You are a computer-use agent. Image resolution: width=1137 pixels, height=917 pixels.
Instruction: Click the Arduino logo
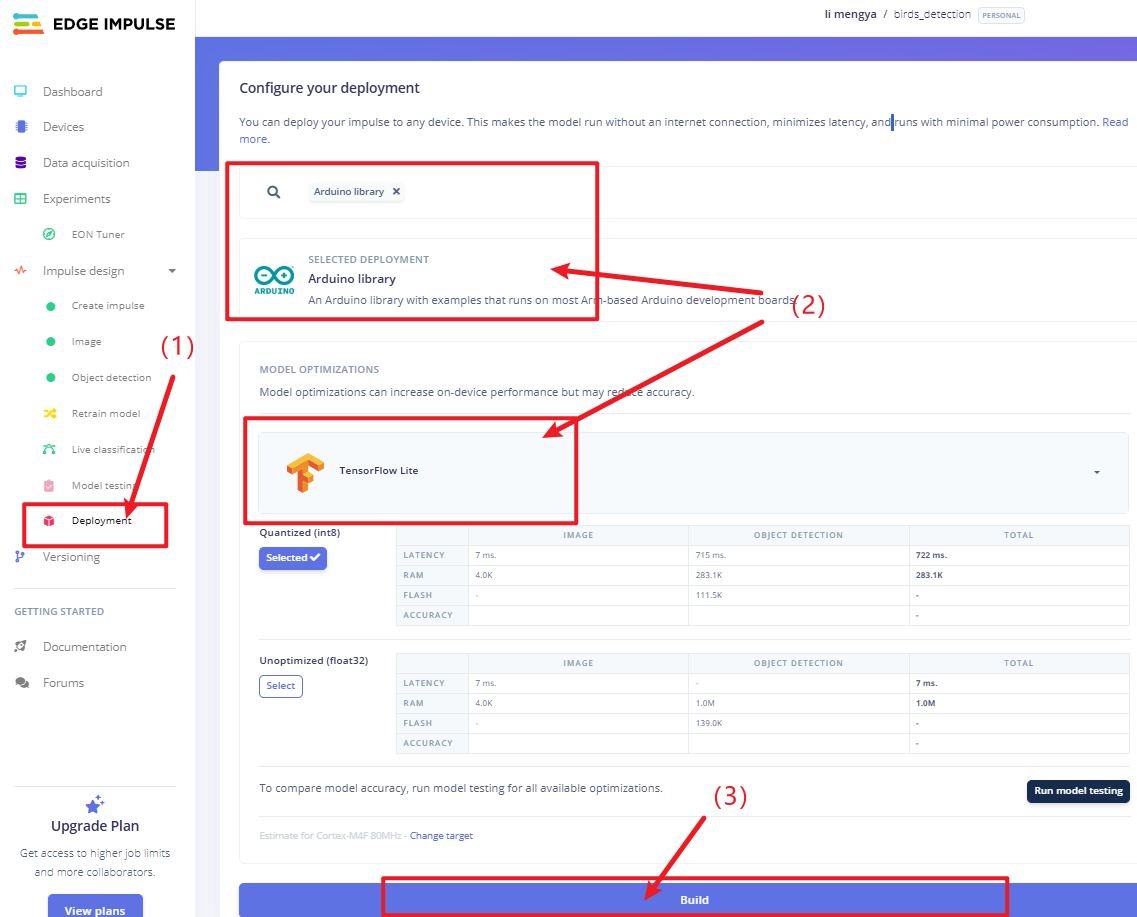point(274,280)
